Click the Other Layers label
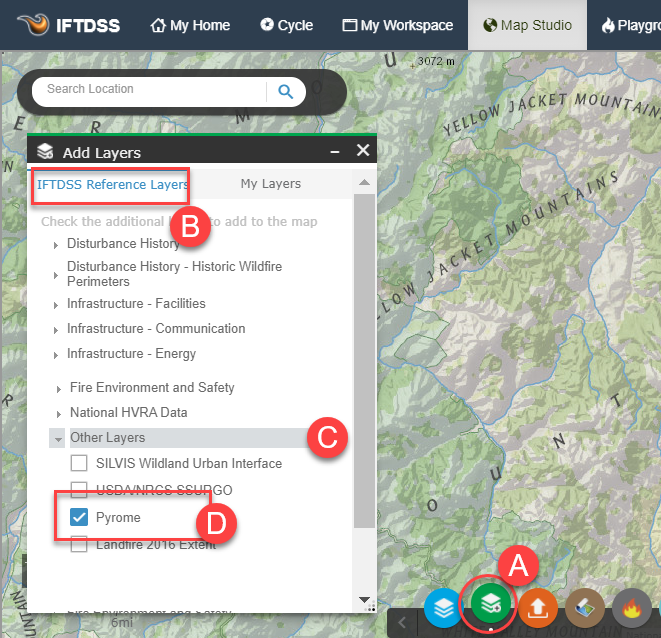The width and height of the screenshot is (661, 638). click(107, 437)
